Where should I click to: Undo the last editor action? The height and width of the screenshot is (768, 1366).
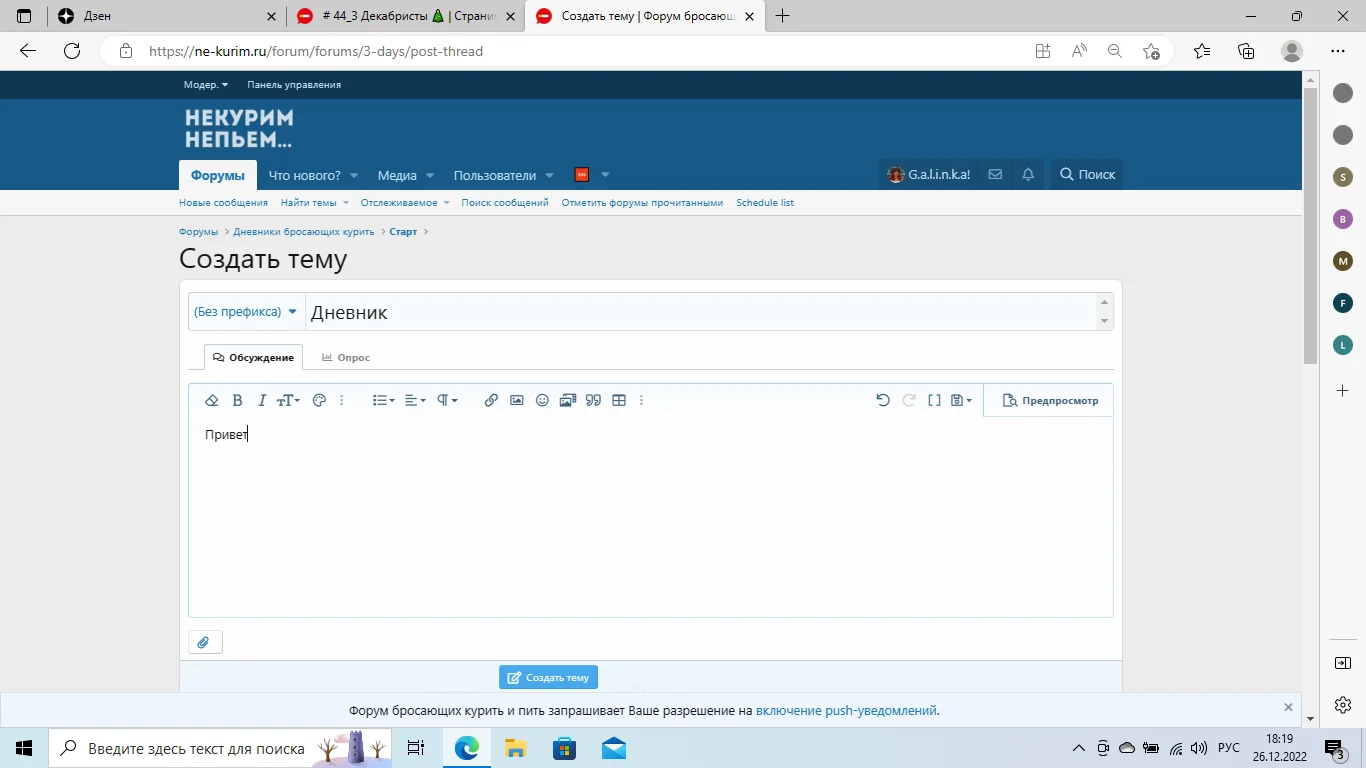pos(883,400)
